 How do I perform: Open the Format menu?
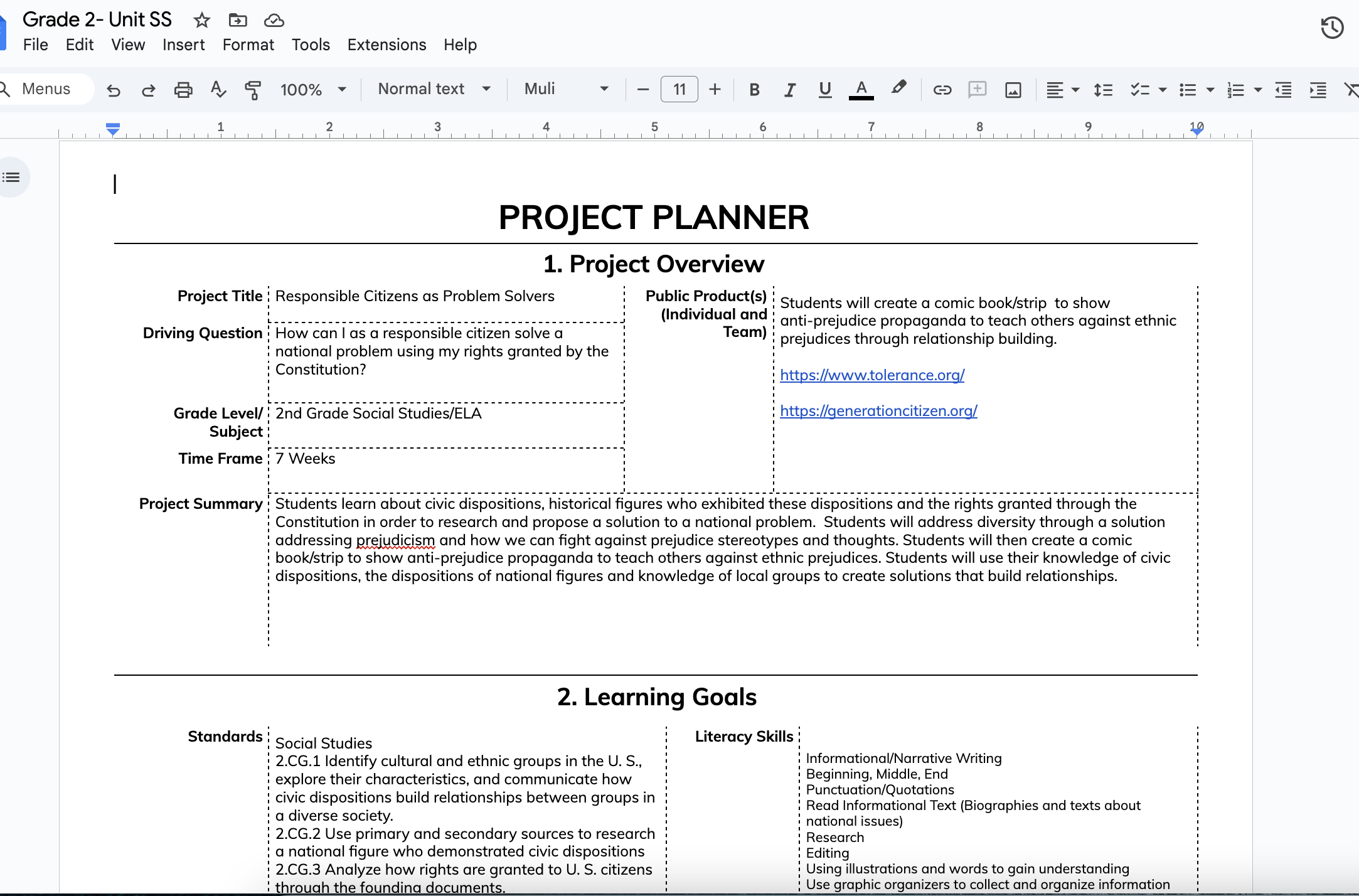(248, 45)
